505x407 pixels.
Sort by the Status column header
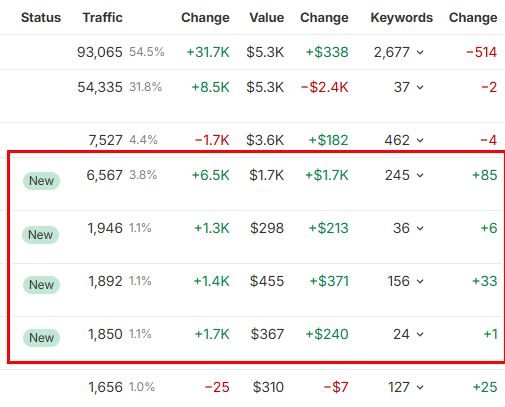click(x=41, y=18)
